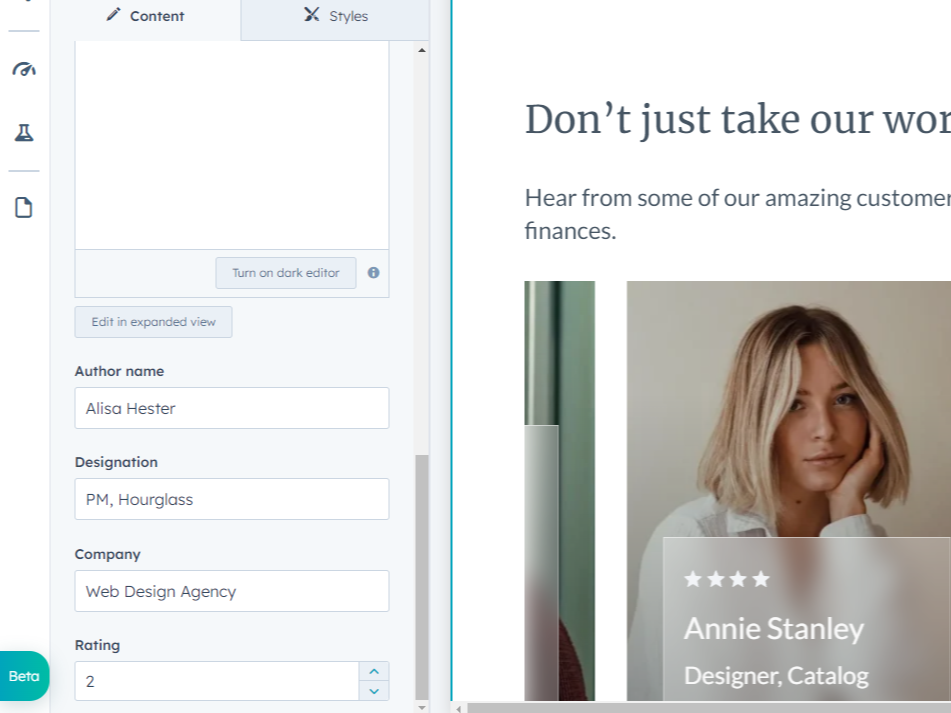Increase Rating with the up arrow
This screenshot has height=713, width=951.
(x=374, y=672)
